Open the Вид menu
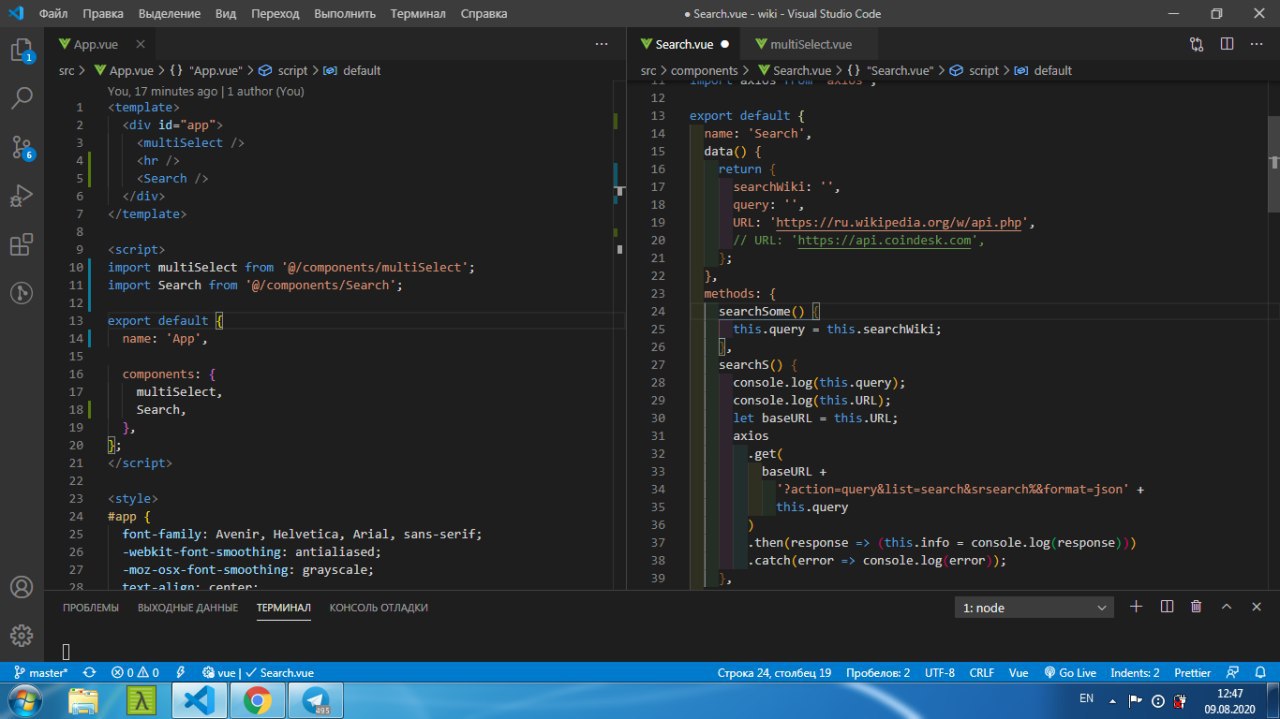 pos(226,14)
